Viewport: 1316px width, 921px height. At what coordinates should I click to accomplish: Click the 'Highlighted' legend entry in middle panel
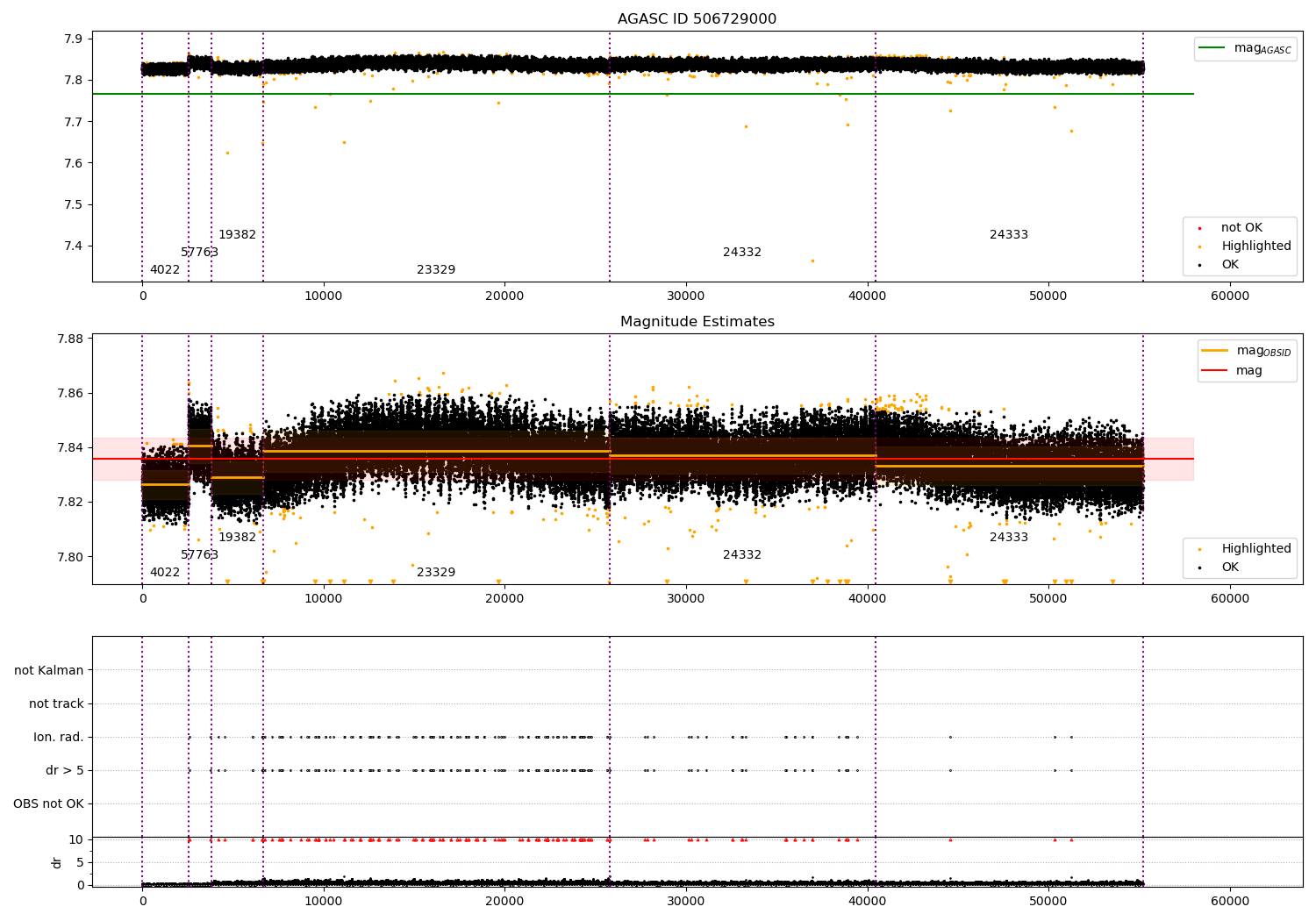pyautogui.click(x=1255, y=549)
